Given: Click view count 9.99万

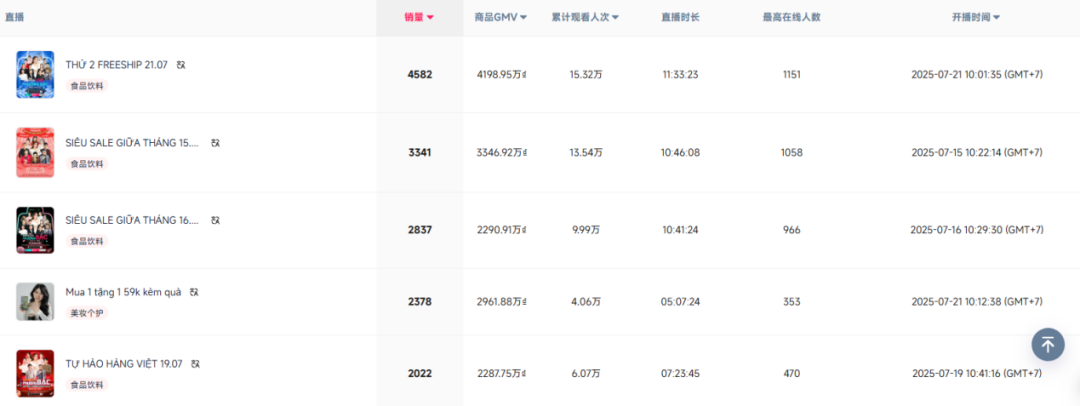Looking at the screenshot, I should click(585, 230).
